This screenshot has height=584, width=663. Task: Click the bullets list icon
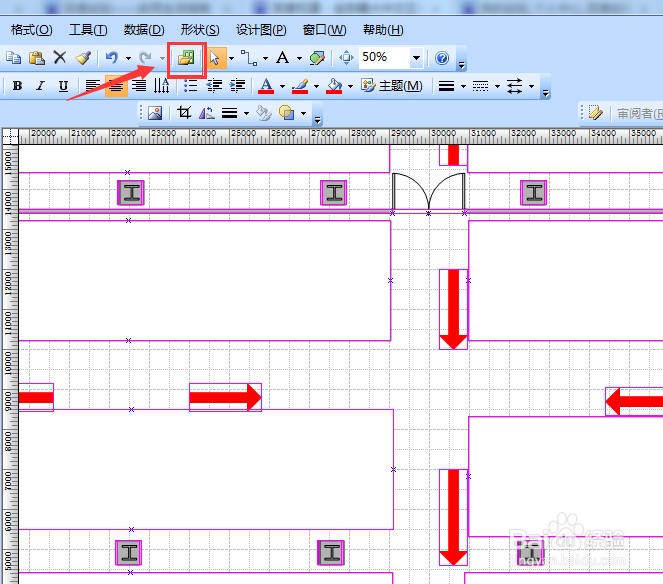191,86
